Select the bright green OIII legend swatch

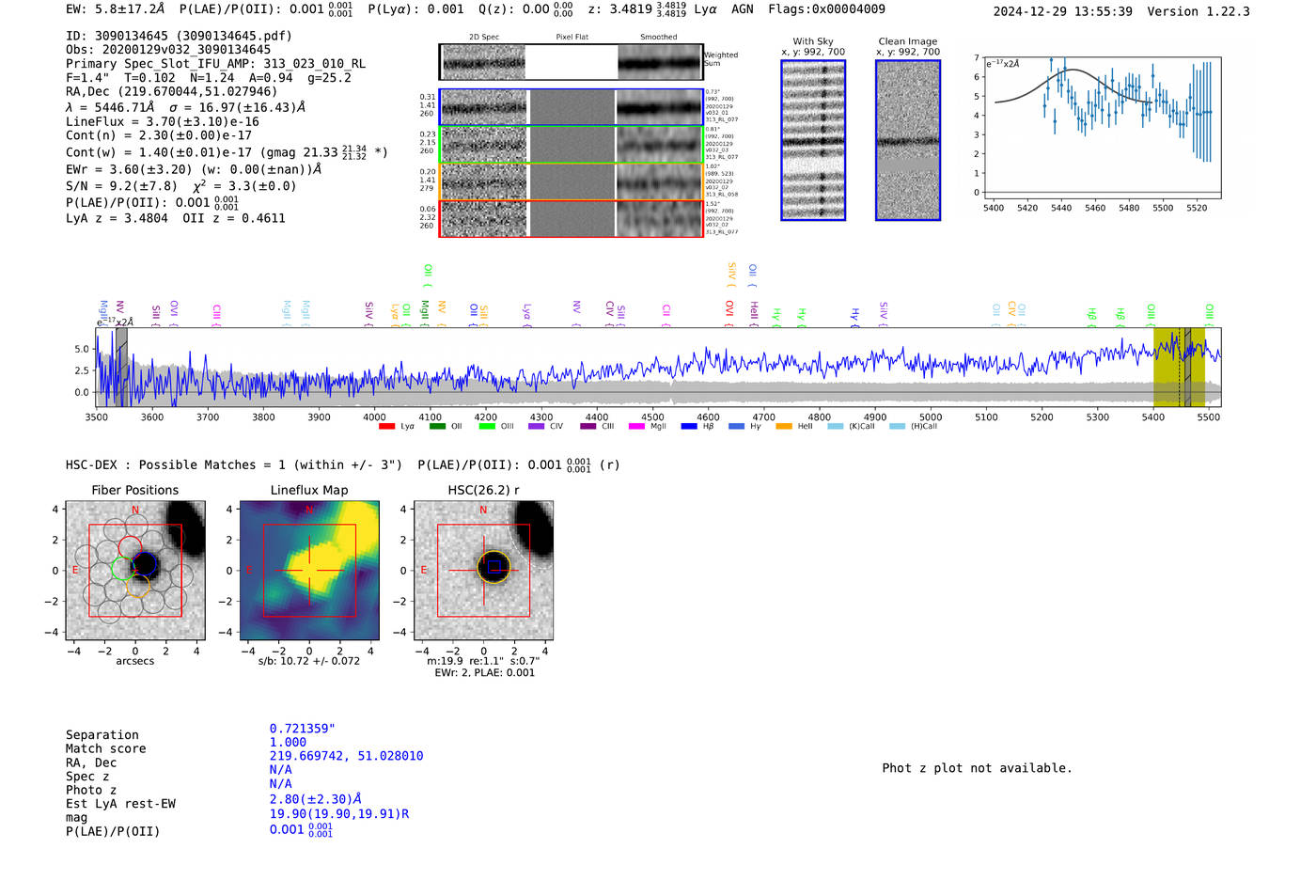pyautogui.click(x=487, y=427)
